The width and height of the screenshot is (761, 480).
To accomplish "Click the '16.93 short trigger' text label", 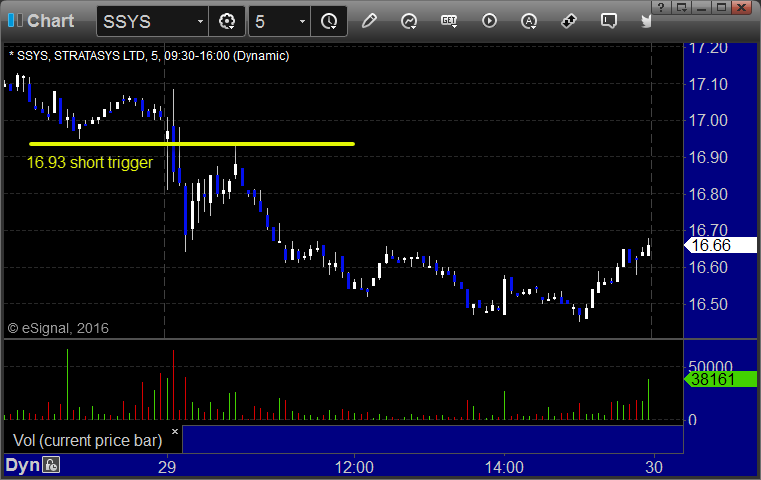I will point(90,163).
